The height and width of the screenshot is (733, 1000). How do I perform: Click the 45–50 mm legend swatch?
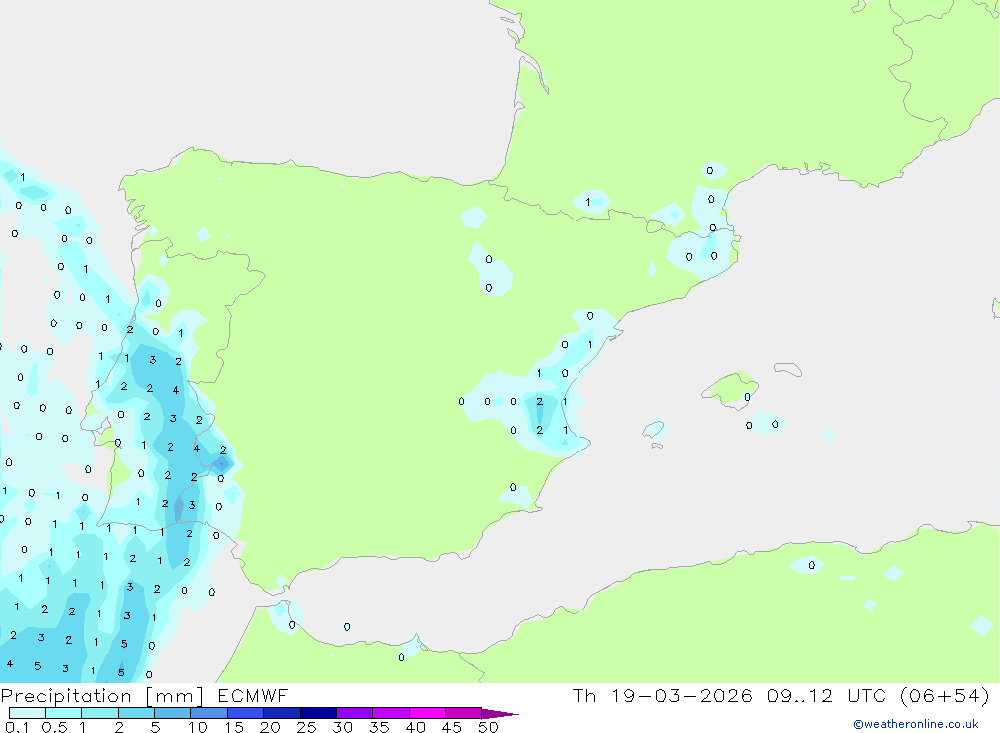(x=464, y=713)
